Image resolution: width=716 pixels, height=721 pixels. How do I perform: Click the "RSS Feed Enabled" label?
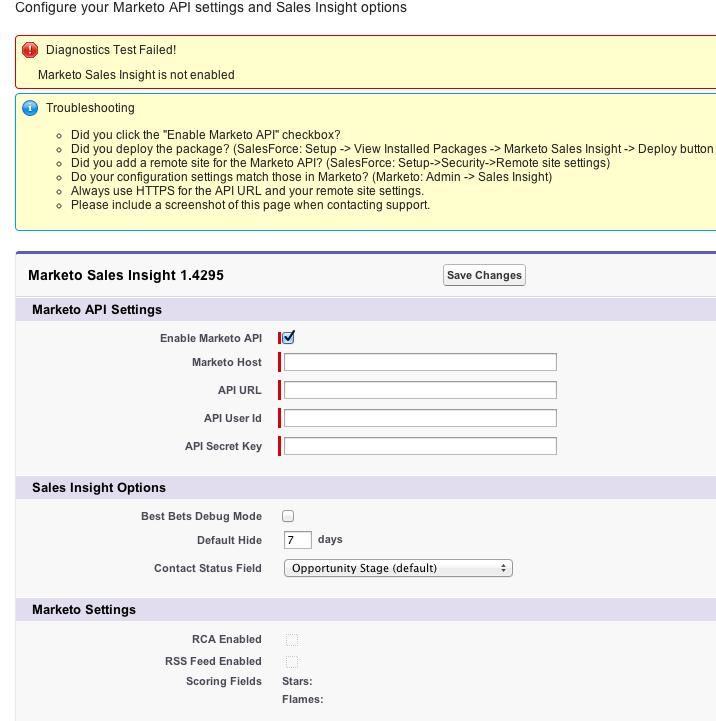tap(213, 661)
